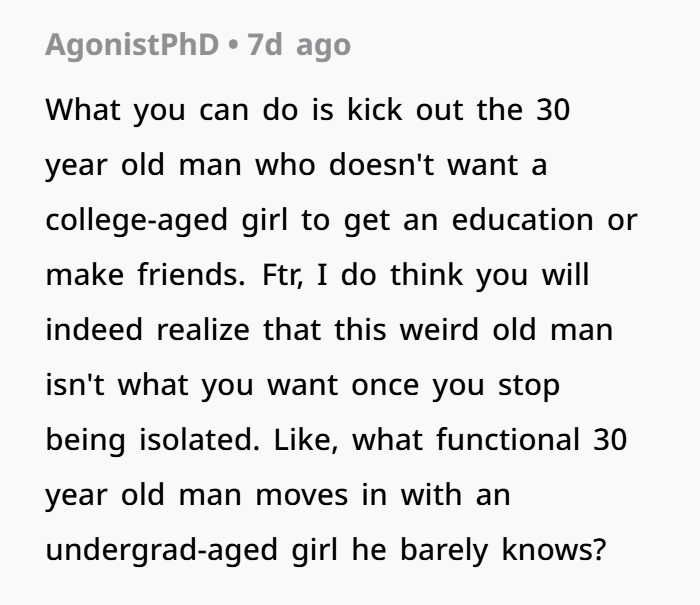Screen dimensions: 700x605
Task: Click the word "isn't" in the comment
Action: tap(73, 385)
